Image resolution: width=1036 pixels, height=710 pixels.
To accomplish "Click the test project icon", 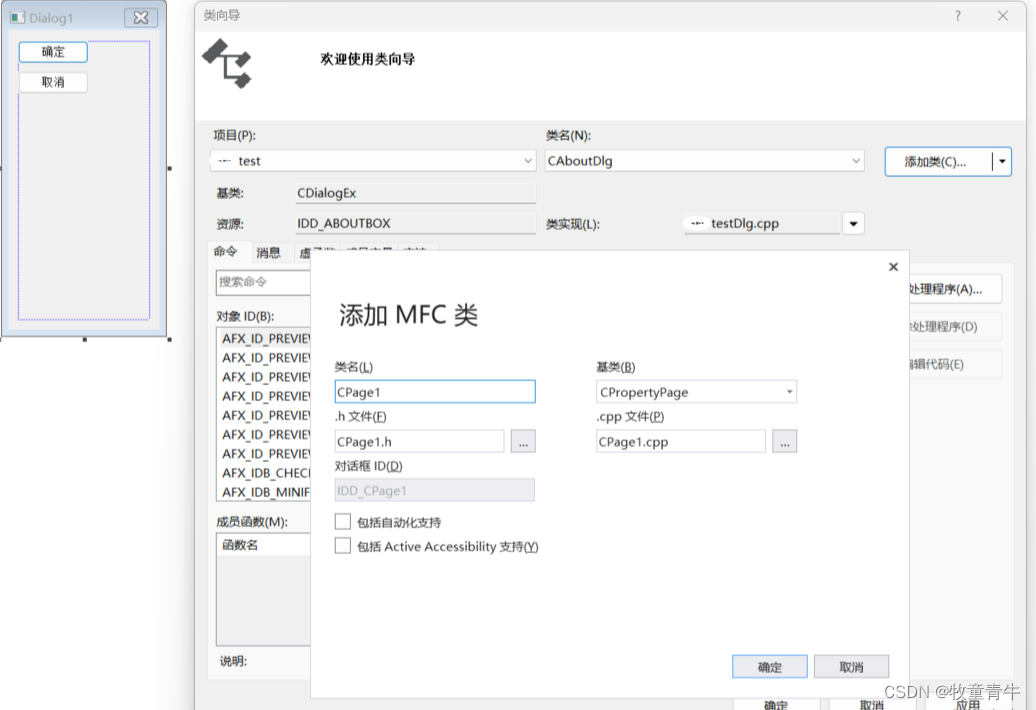I will (x=225, y=160).
